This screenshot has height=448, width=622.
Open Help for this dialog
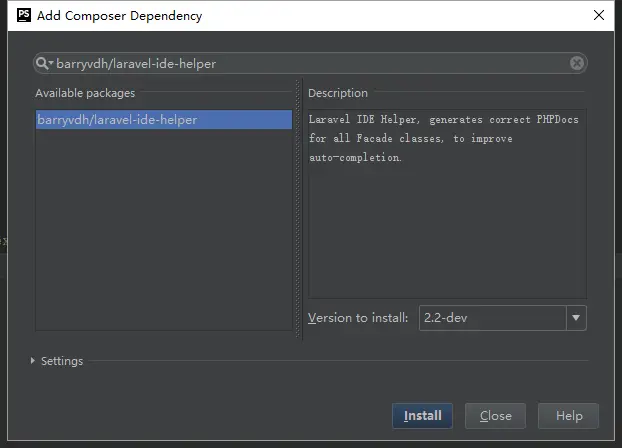pyautogui.click(x=568, y=415)
